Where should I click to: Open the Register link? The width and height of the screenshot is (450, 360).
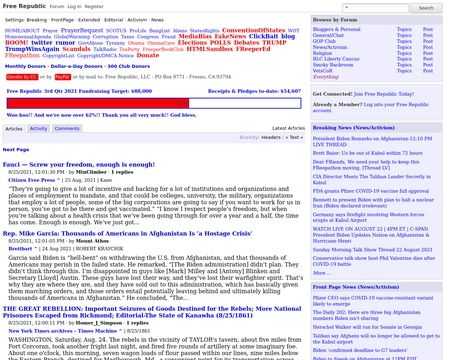94,6
